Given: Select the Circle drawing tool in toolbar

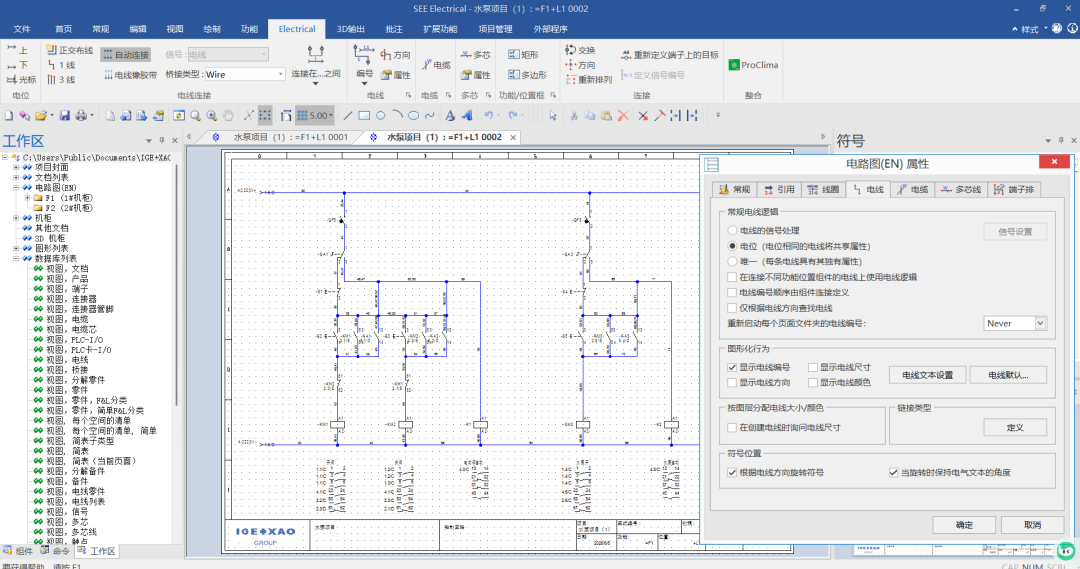Looking at the screenshot, I should pyautogui.click(x=380, y=116).
